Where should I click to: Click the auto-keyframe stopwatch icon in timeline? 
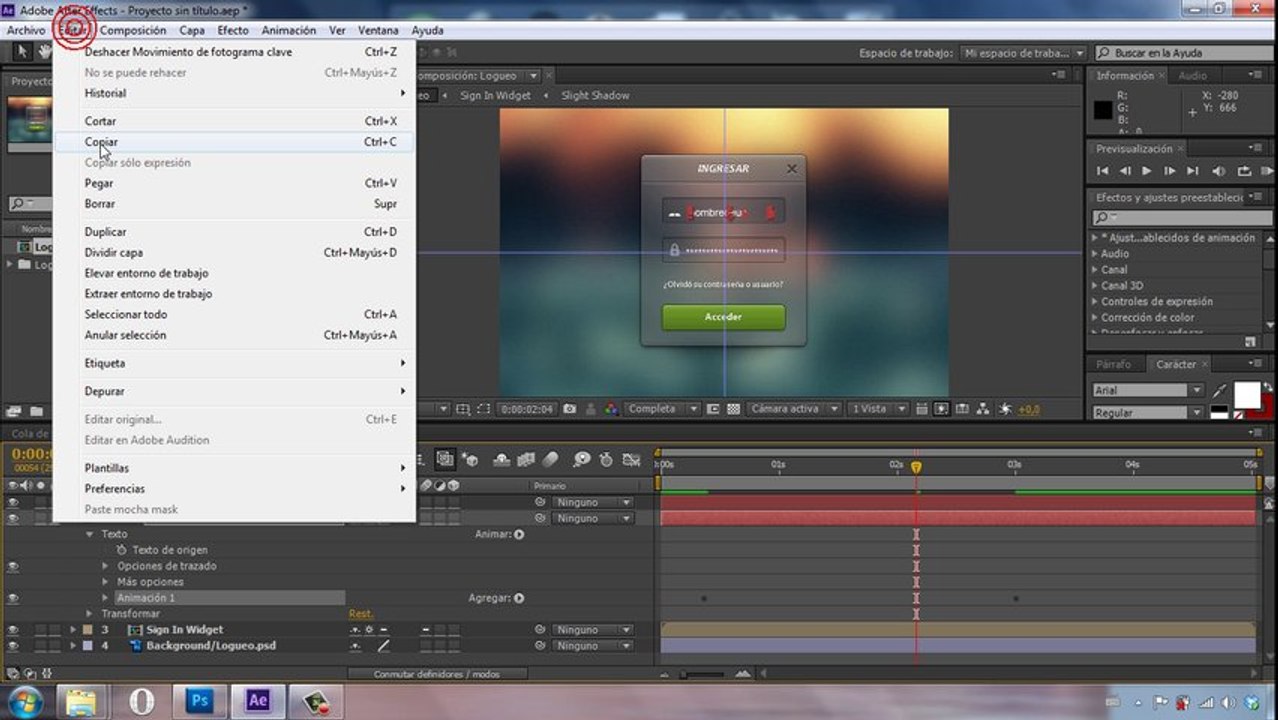(606, 460)
